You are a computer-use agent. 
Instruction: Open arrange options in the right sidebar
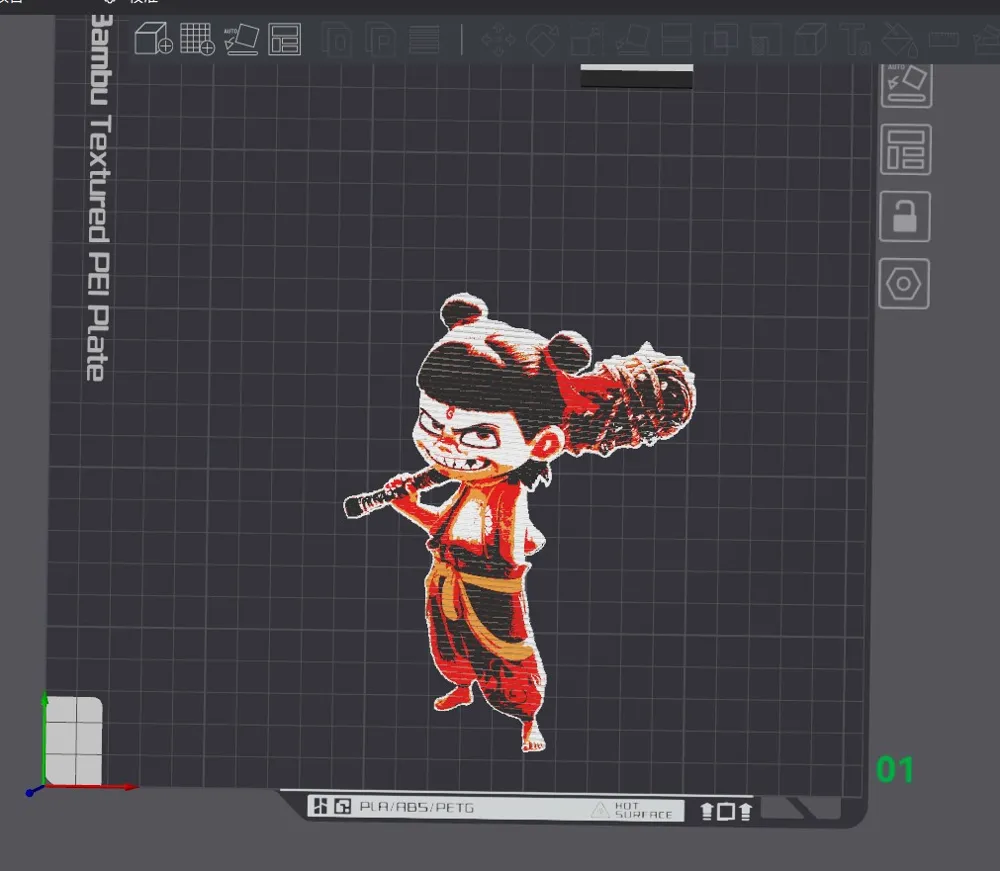click(905, 148)
